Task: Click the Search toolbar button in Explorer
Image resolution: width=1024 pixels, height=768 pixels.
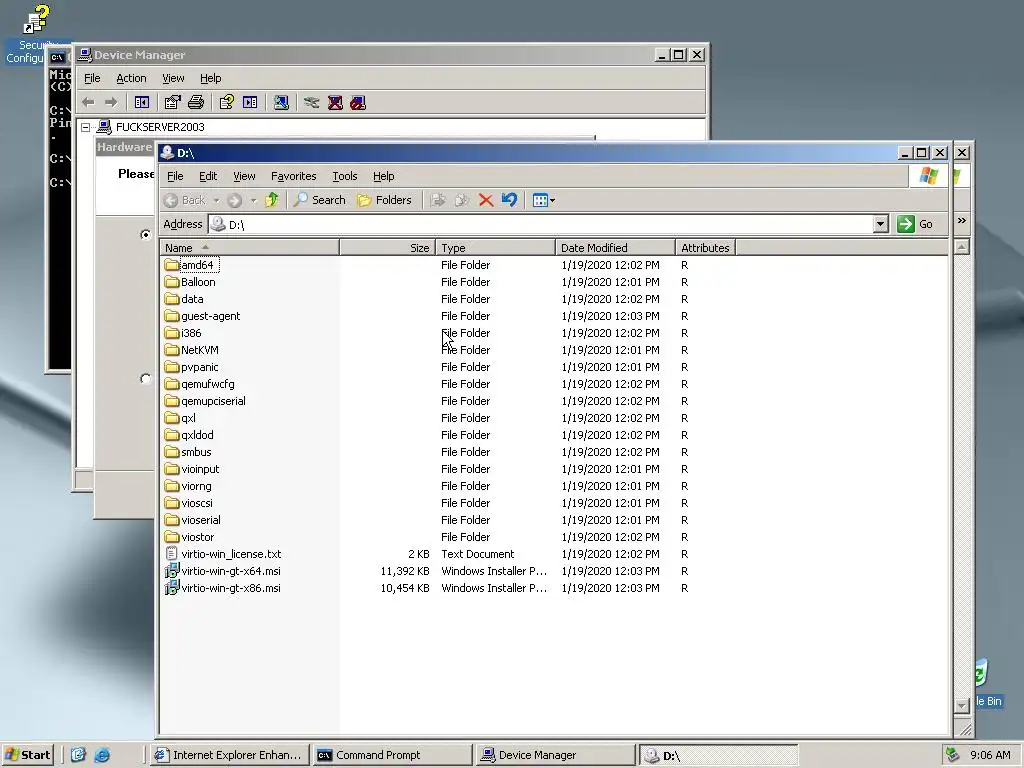Action: [319, 200]
